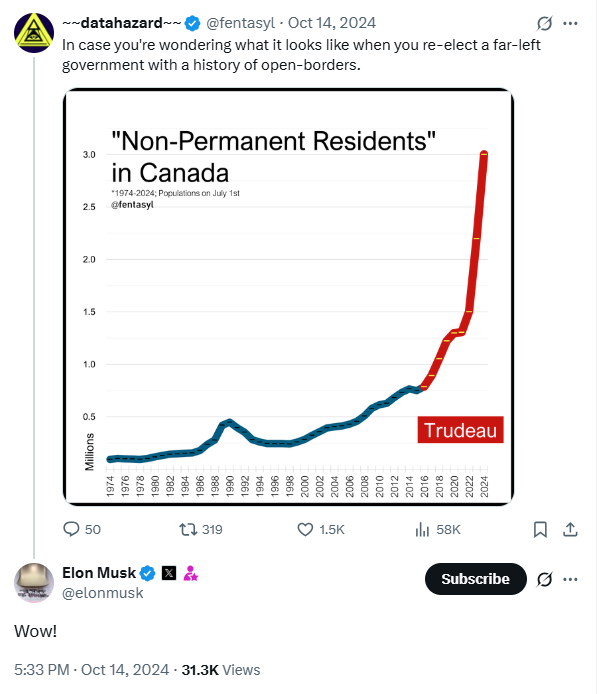Repost the datahazard tweet
This screenshot has height=694, width=601.
(187, 529)
